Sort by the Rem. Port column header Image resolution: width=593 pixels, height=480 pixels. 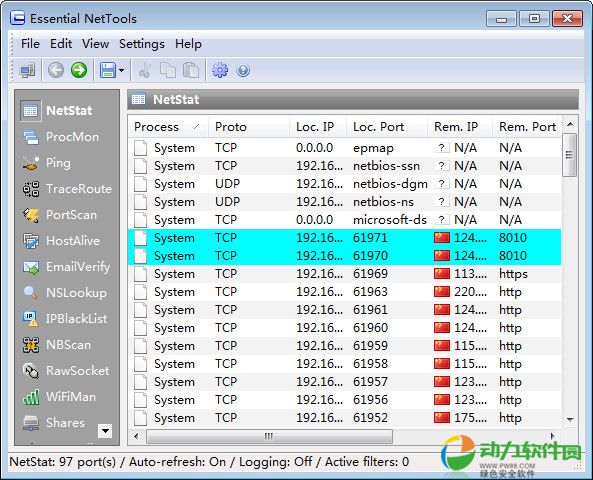pos(527,127)
